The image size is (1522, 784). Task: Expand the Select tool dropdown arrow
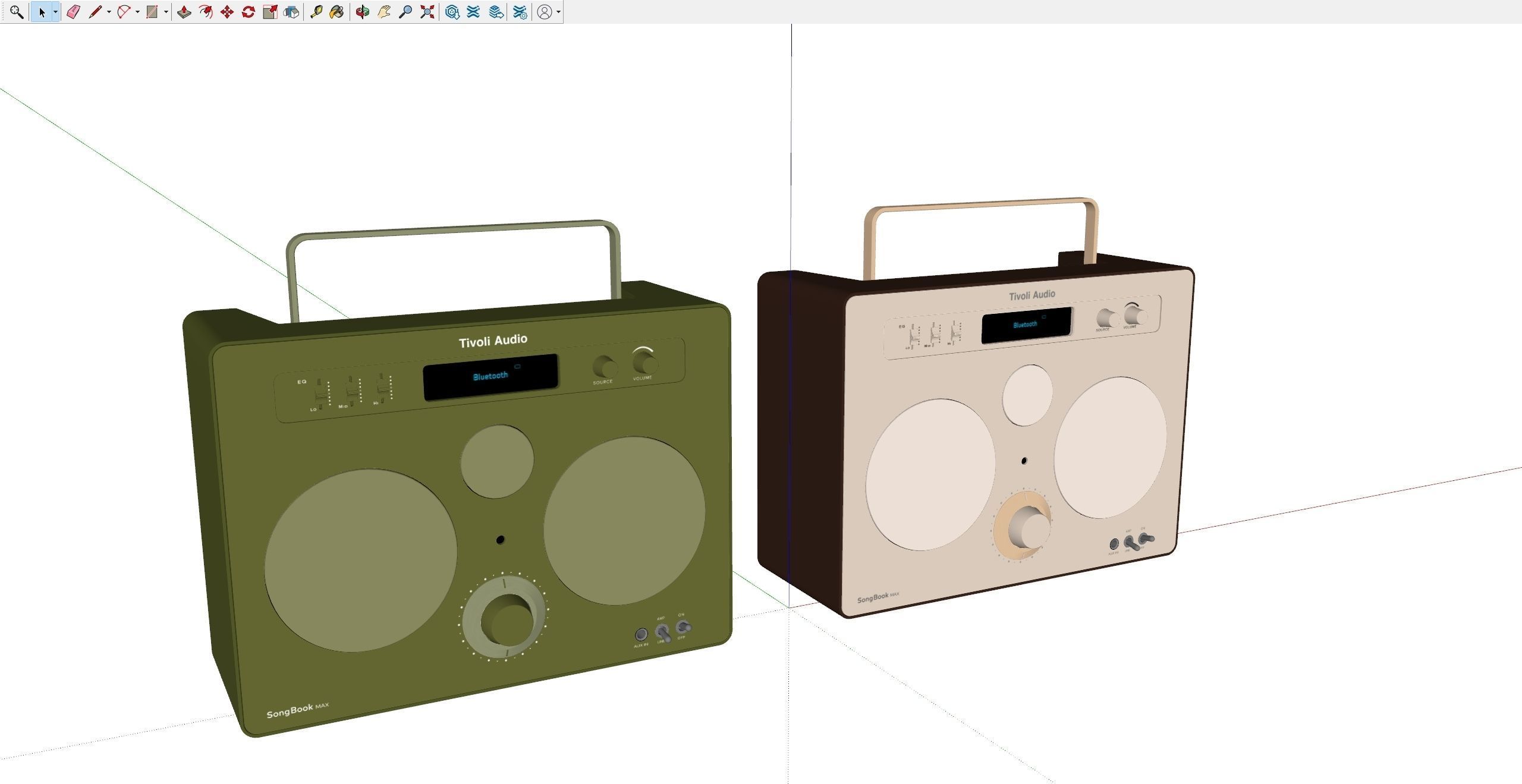coord(55,11)
